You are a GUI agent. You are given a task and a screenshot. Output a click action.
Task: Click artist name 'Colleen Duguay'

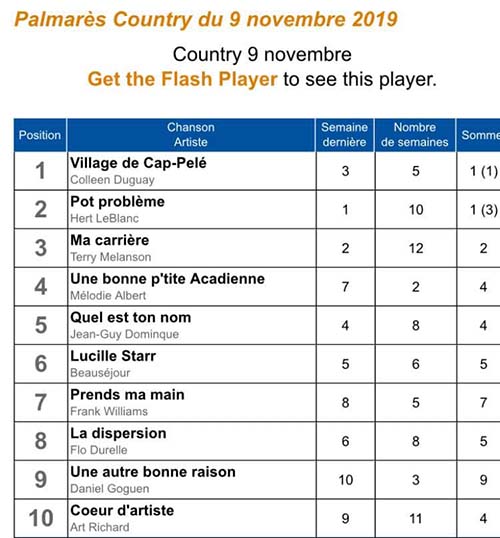click(112, 180)
